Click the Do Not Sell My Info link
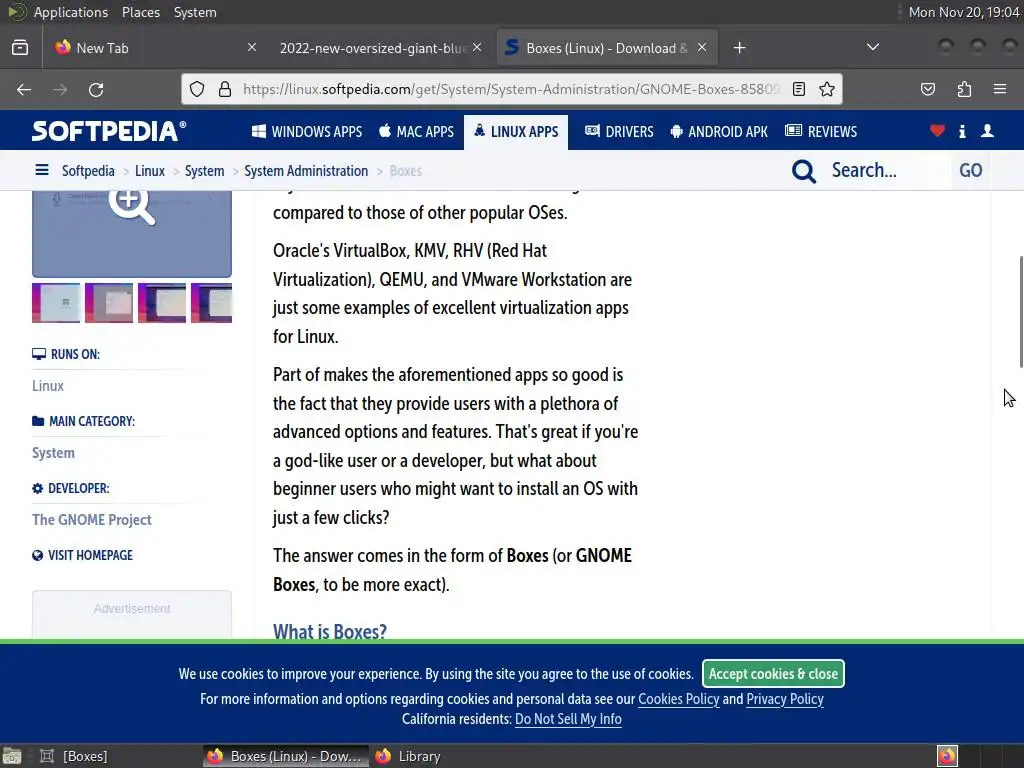1024x768 pixels. pyautogui.click(x=568, y=719)
